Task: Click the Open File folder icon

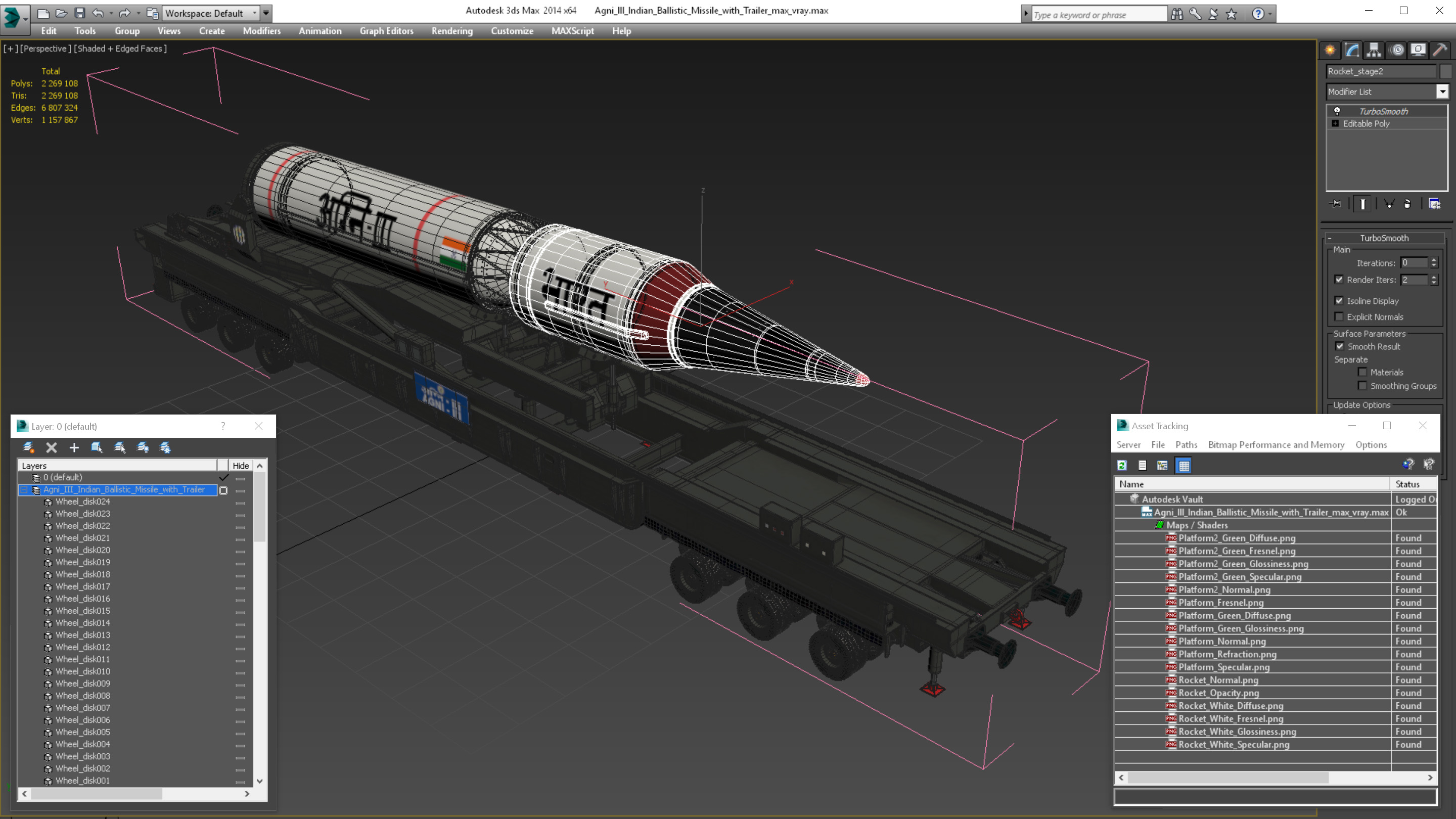Action: 61,13
